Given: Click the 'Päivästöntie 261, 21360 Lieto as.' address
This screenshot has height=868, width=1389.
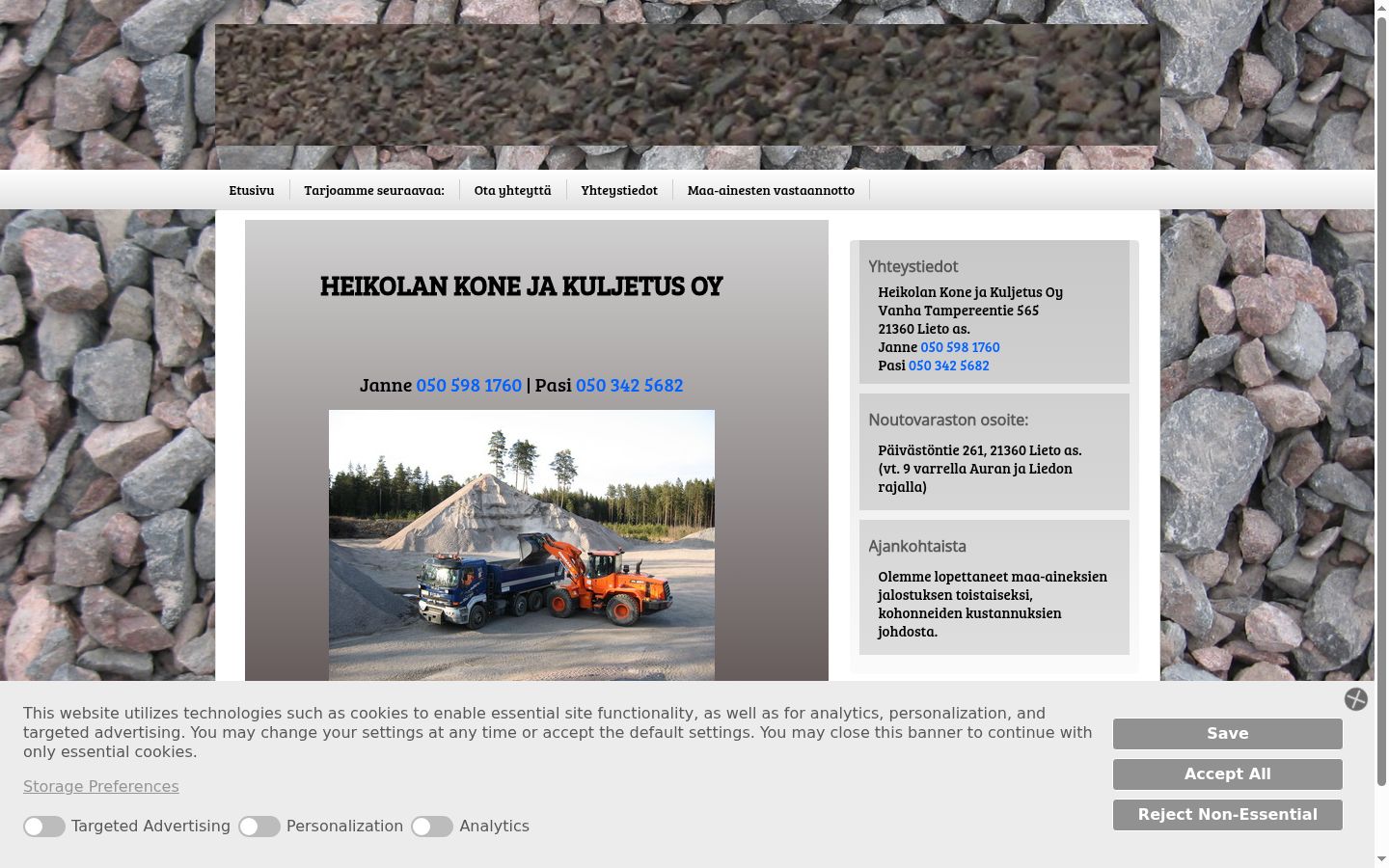Looking at the screenshot, I should tap(980, 450).
